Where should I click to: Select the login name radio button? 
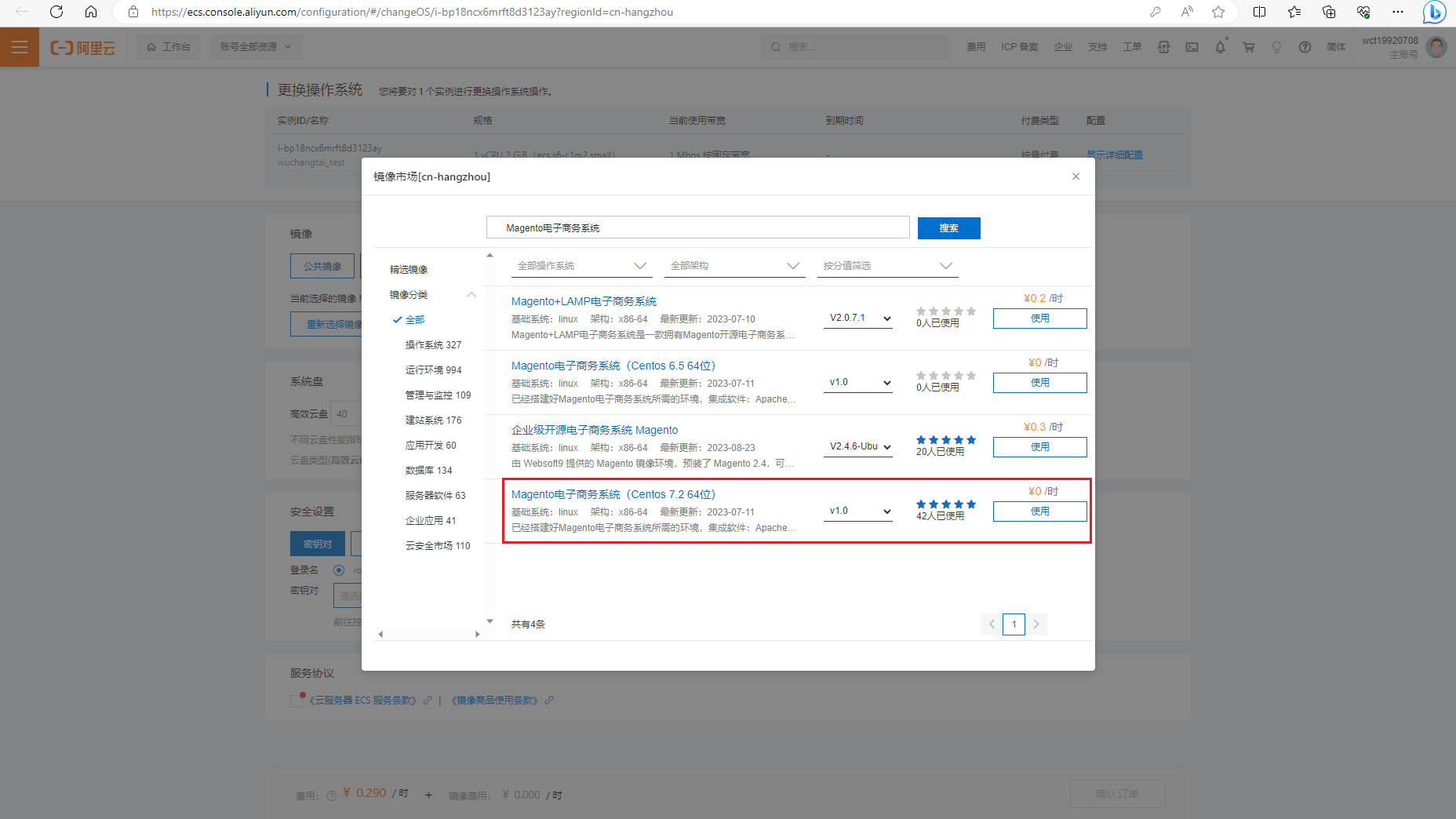click(x=339, y=570)
